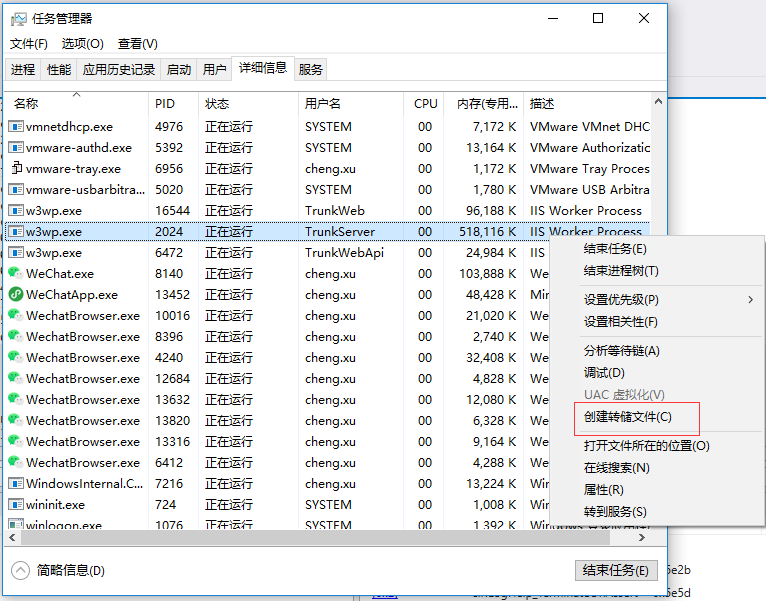This screenshot has width=766, height=601.
Task: Click icon of WechatBrowser.exe PID 6412
Action: (x=16, y=462)
